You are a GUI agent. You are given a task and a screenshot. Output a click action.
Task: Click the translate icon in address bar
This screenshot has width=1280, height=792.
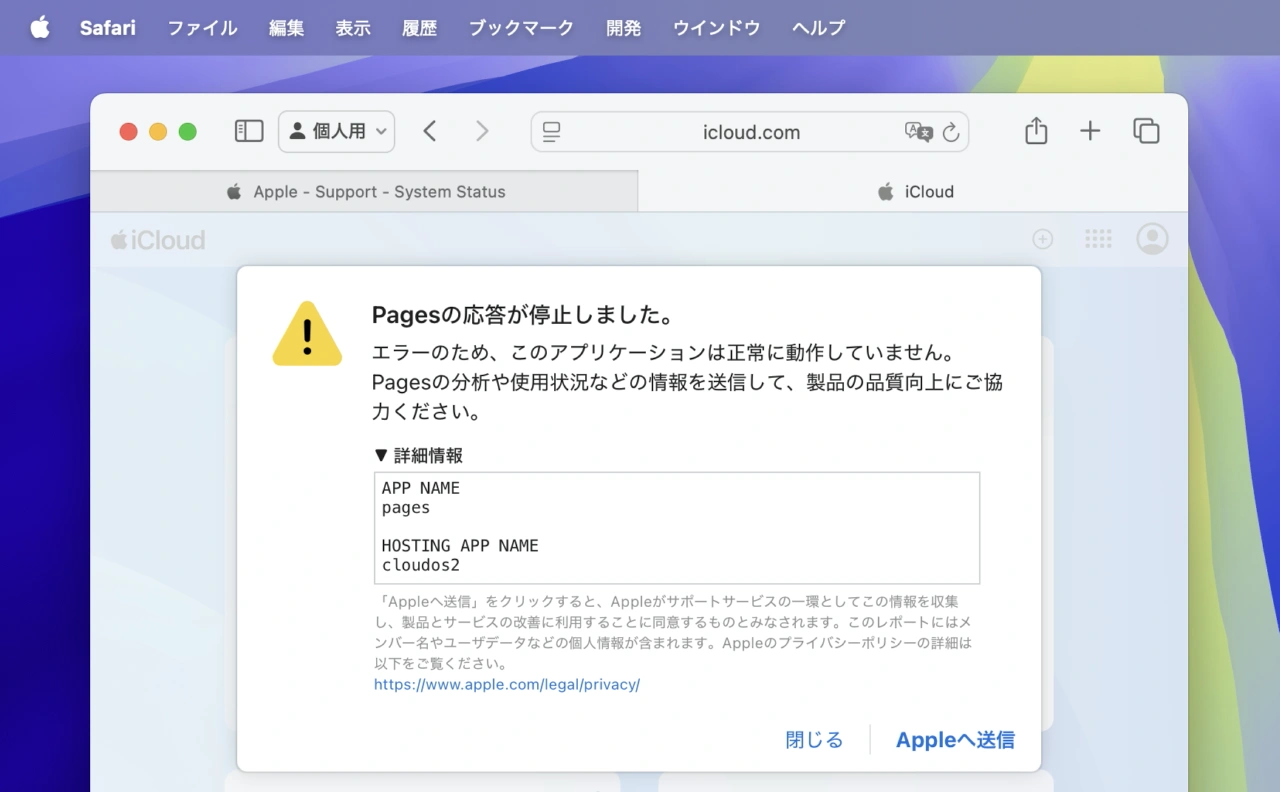click(917, 132)
